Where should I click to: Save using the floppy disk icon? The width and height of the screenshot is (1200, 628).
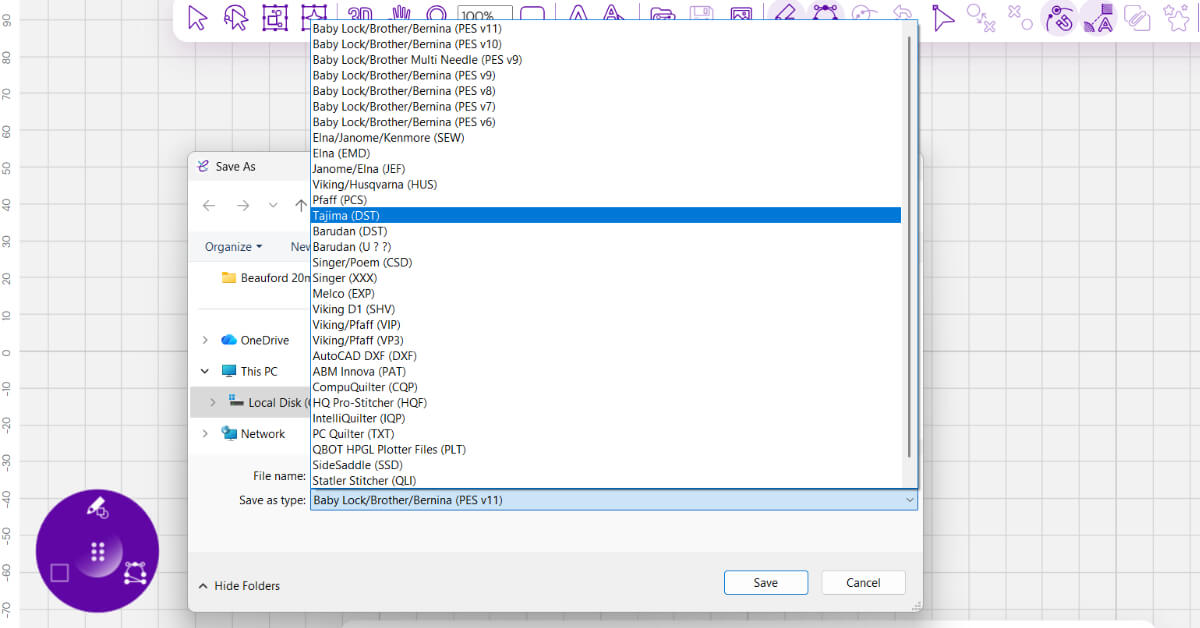701,12
